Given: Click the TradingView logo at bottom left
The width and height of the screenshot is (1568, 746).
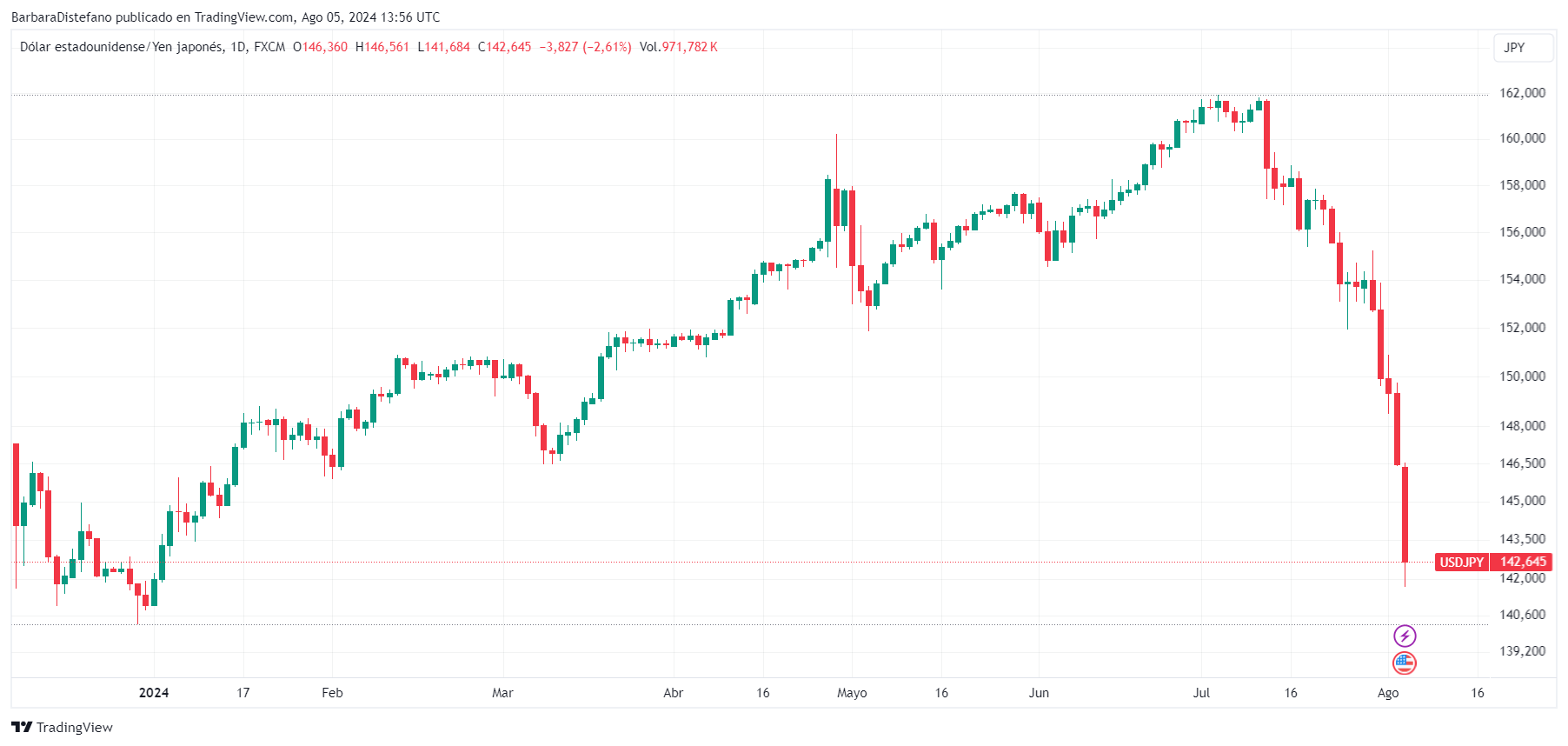Looking at the screenshot, I should click(62, 727).
